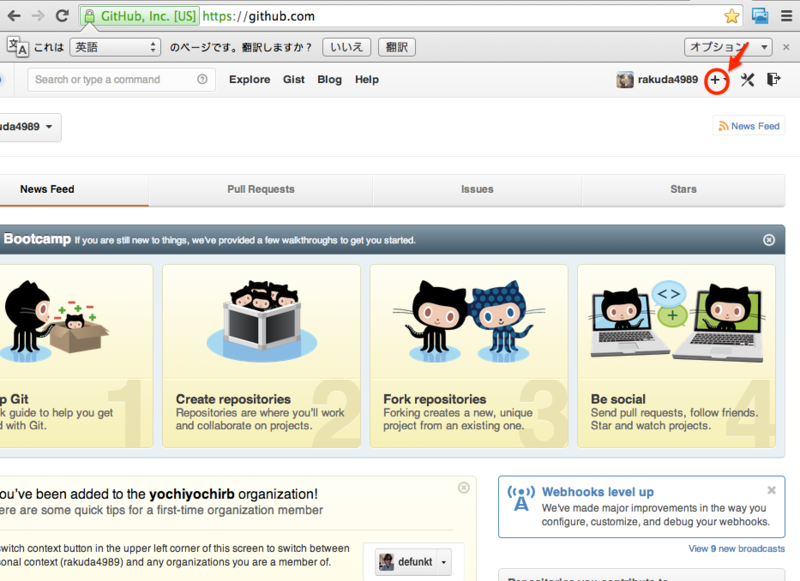800x581 pixels.
Task: Open the rakuda4989 profile link
Action: (x=667, y=80)
